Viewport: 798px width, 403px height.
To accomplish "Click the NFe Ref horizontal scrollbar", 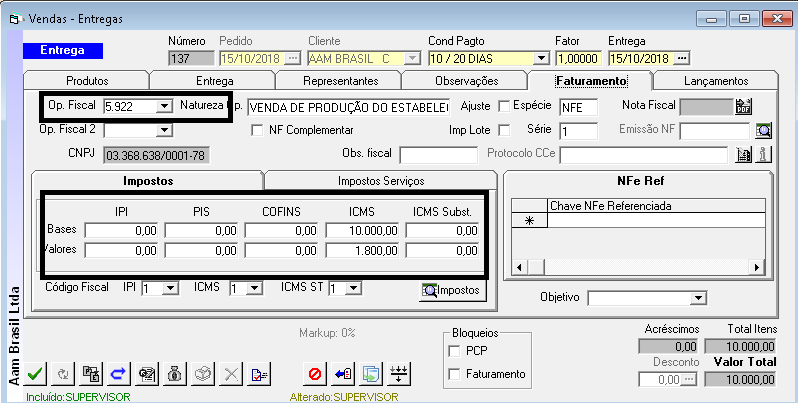I will 640,268.
